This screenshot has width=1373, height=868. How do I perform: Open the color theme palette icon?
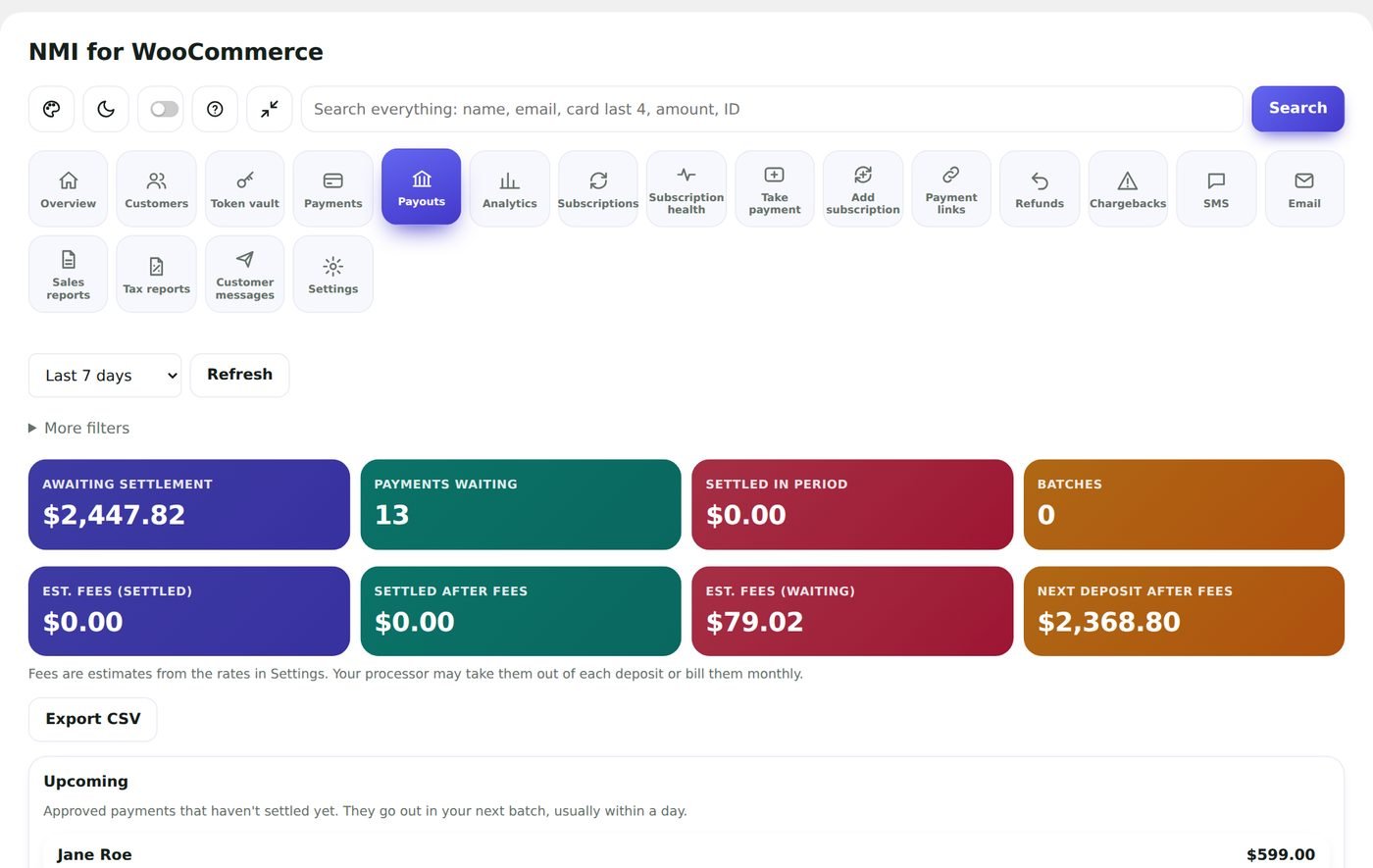51,109
